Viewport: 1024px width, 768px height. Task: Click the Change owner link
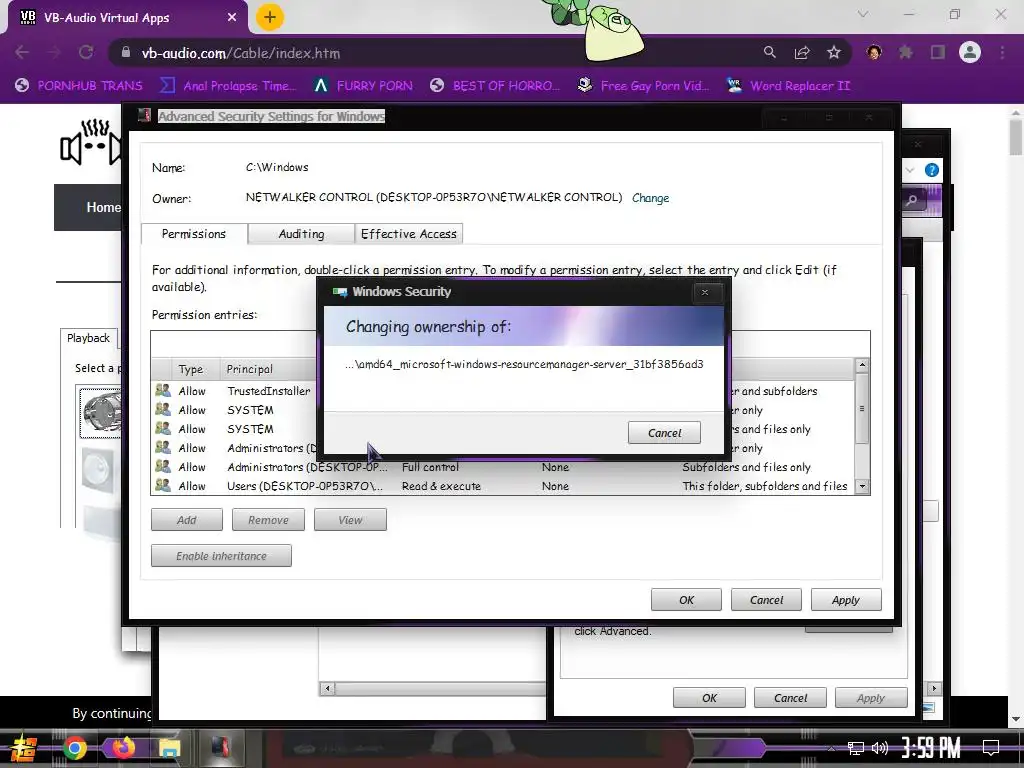click(x=650, y=198)
